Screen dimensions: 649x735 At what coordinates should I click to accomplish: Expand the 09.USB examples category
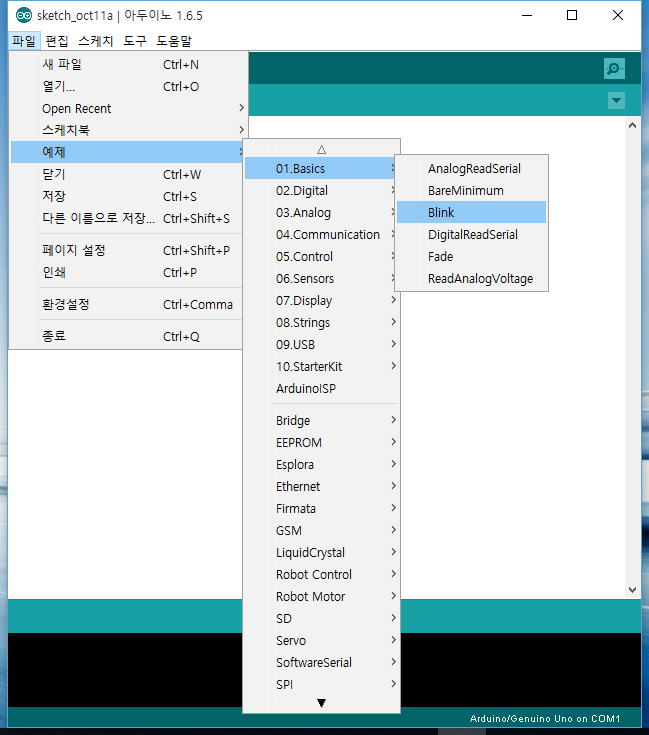click(x=321, y=345)
